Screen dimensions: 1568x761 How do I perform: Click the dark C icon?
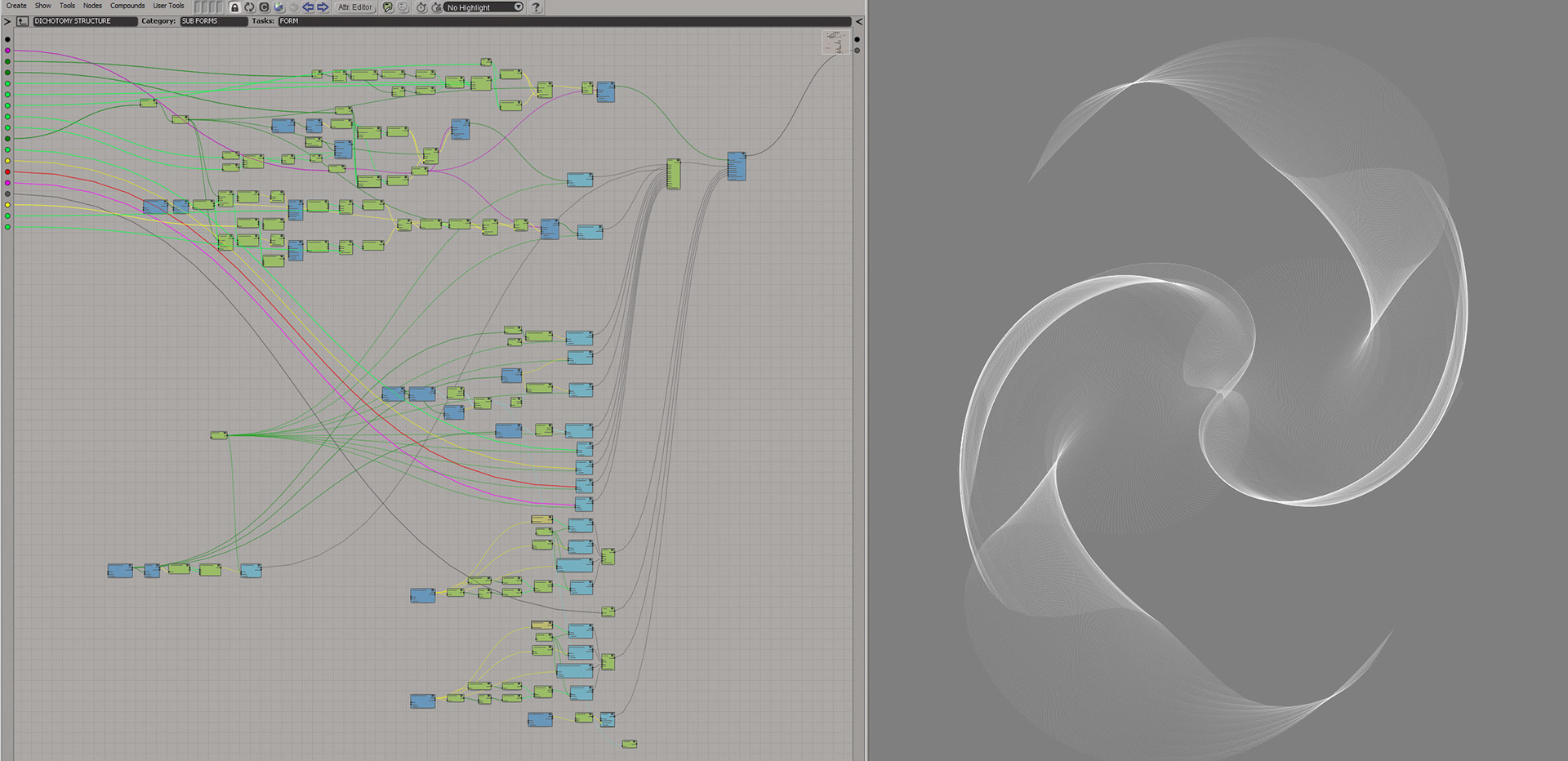pos(265,7)
